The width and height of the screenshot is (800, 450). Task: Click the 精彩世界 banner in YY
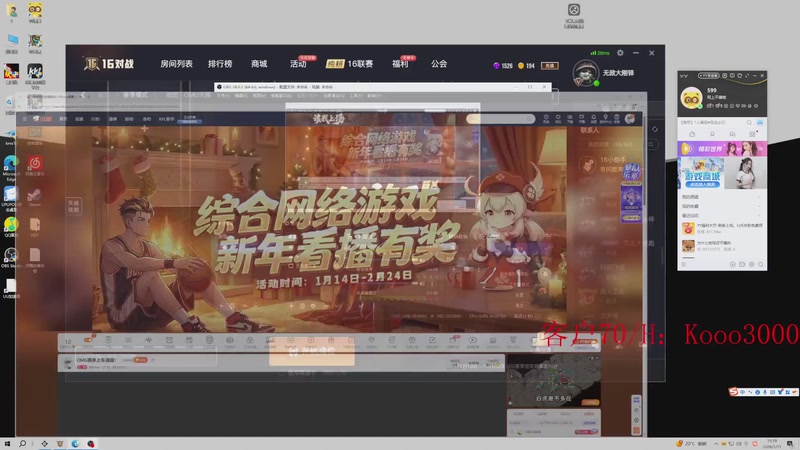(x=721, y=148)
